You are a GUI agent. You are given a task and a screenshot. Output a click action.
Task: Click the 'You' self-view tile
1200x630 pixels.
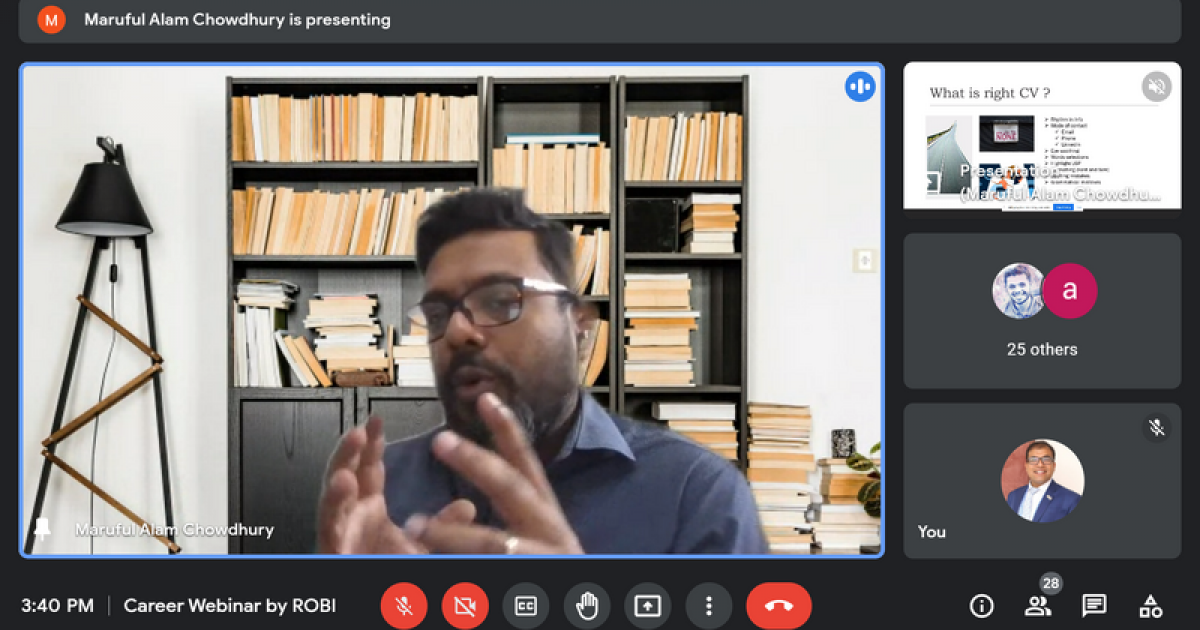1041,481
